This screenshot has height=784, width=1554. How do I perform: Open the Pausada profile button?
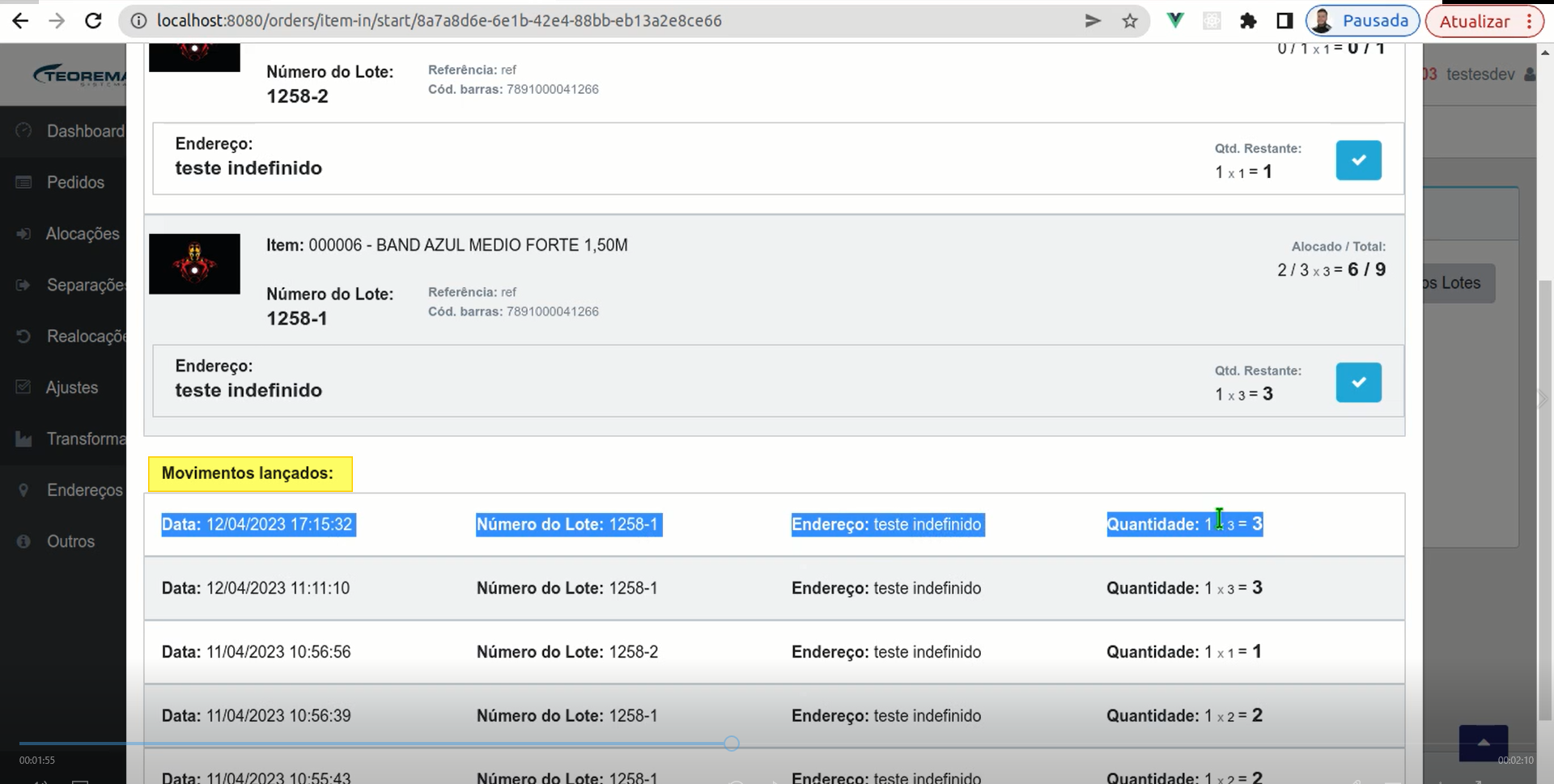pos(1362,21)
